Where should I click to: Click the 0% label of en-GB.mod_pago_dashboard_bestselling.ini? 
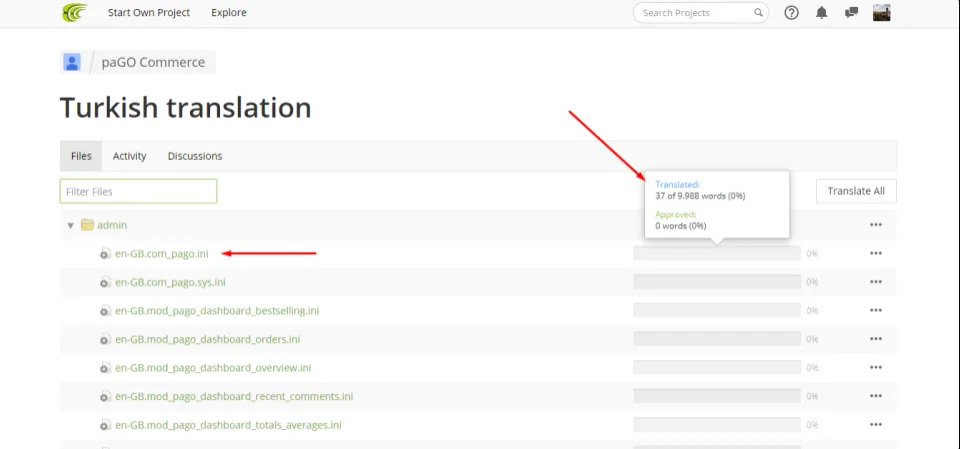[x=812, y=311]
